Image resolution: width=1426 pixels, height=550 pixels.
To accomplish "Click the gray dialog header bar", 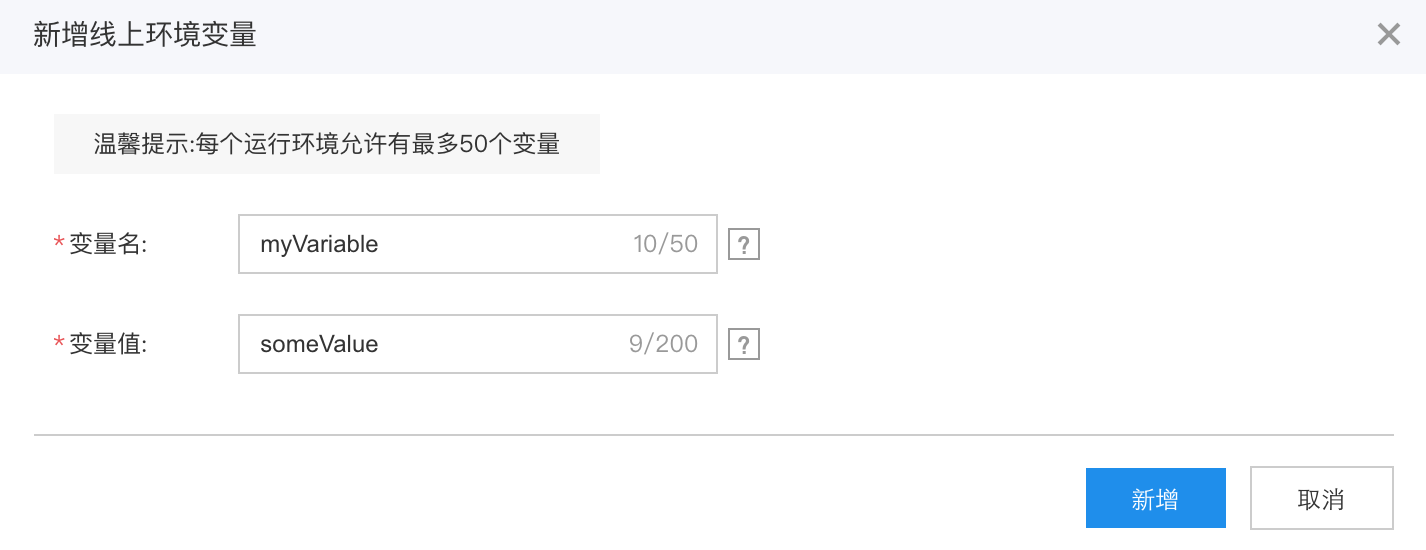I will [713, 36].
